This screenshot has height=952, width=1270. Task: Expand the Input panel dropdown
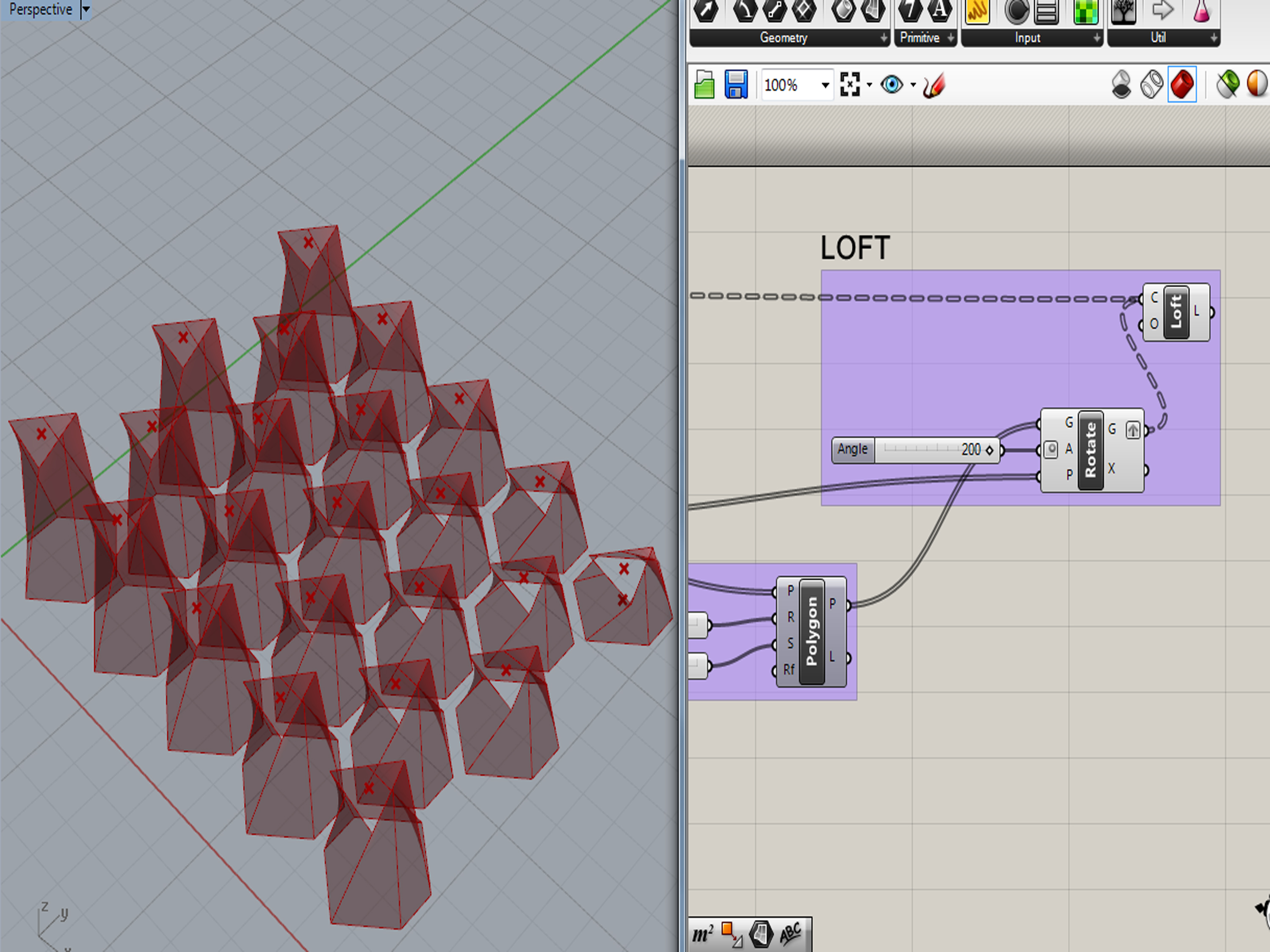point(1096,39)
